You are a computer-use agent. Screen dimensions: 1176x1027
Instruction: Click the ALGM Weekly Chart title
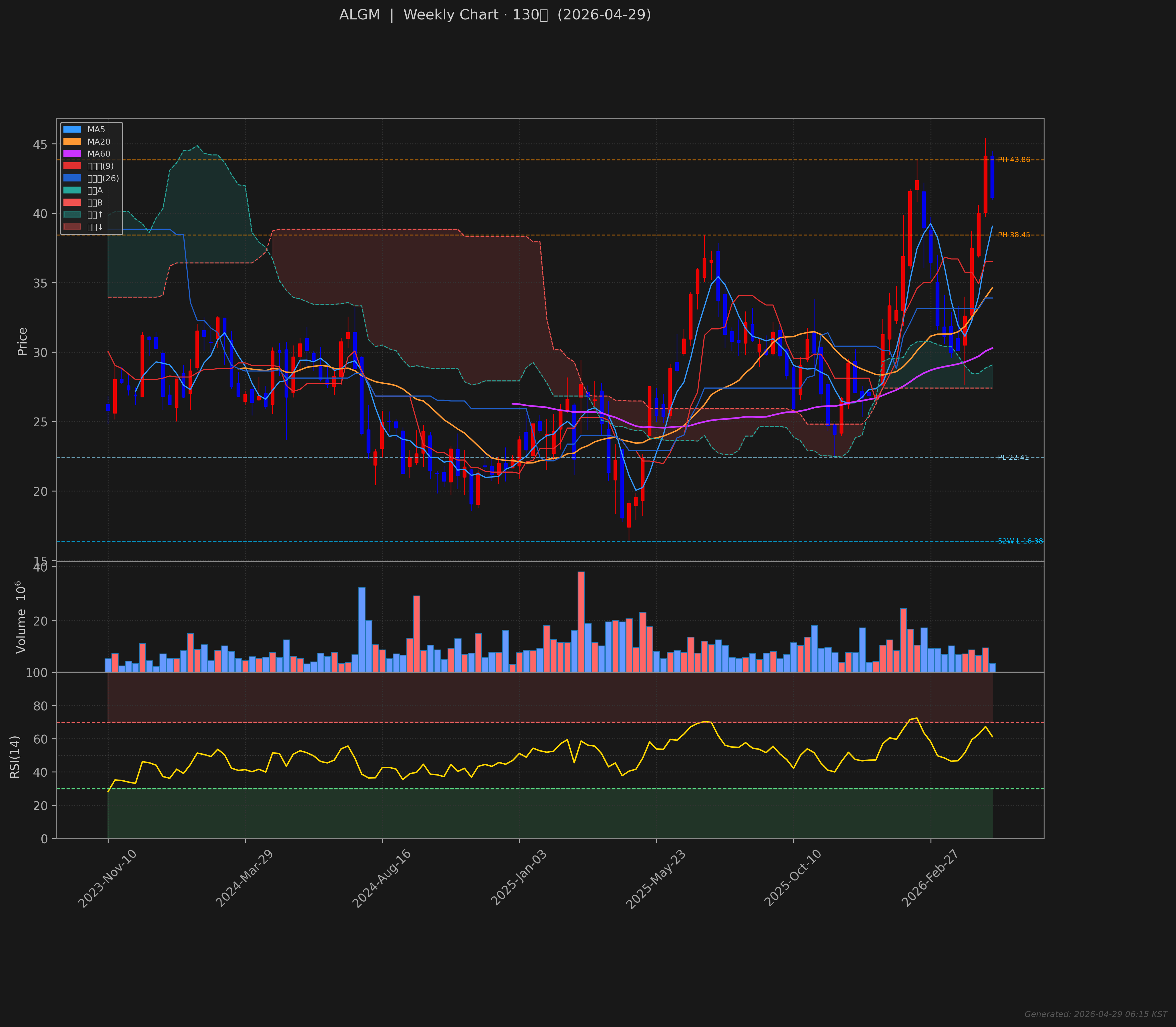495,15
